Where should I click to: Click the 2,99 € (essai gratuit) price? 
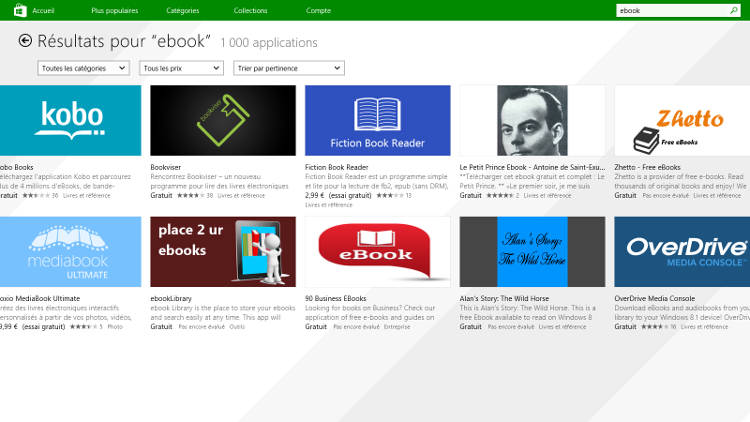pos(338,195)
